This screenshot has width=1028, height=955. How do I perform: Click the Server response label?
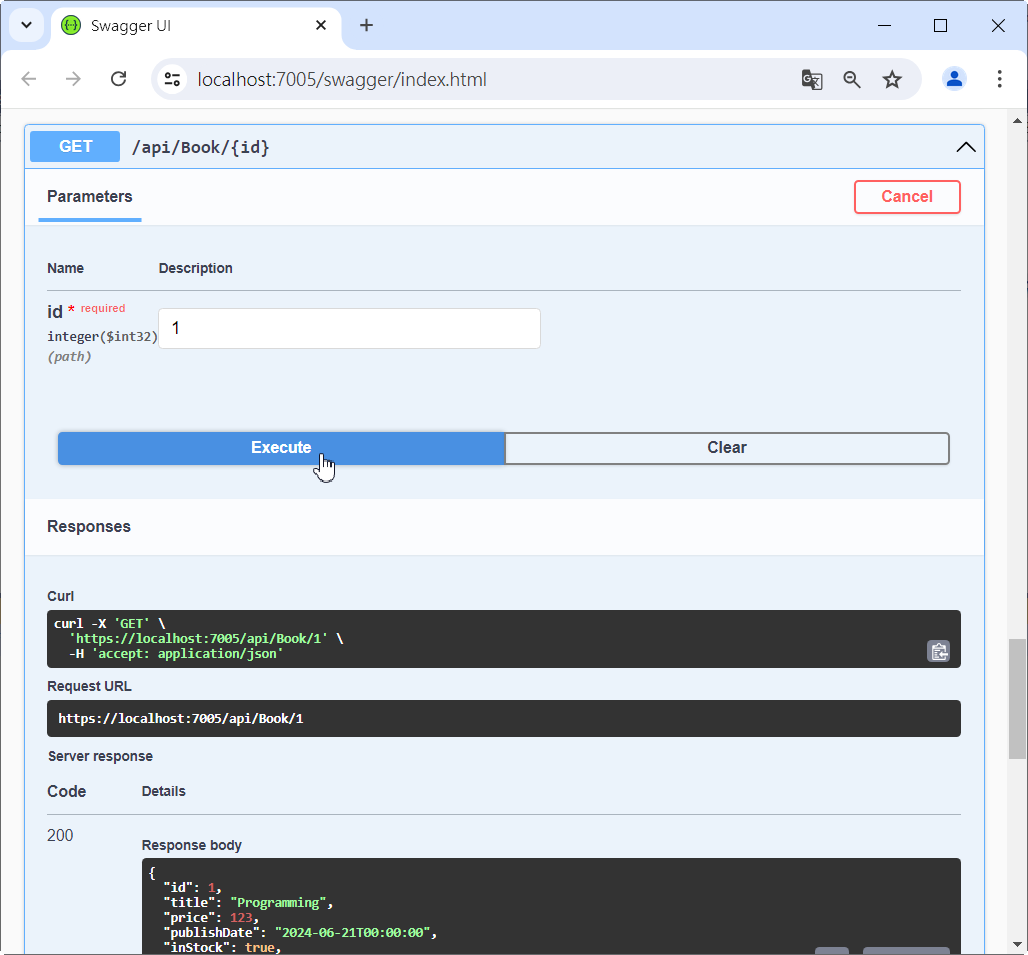[x=100, y=756]
